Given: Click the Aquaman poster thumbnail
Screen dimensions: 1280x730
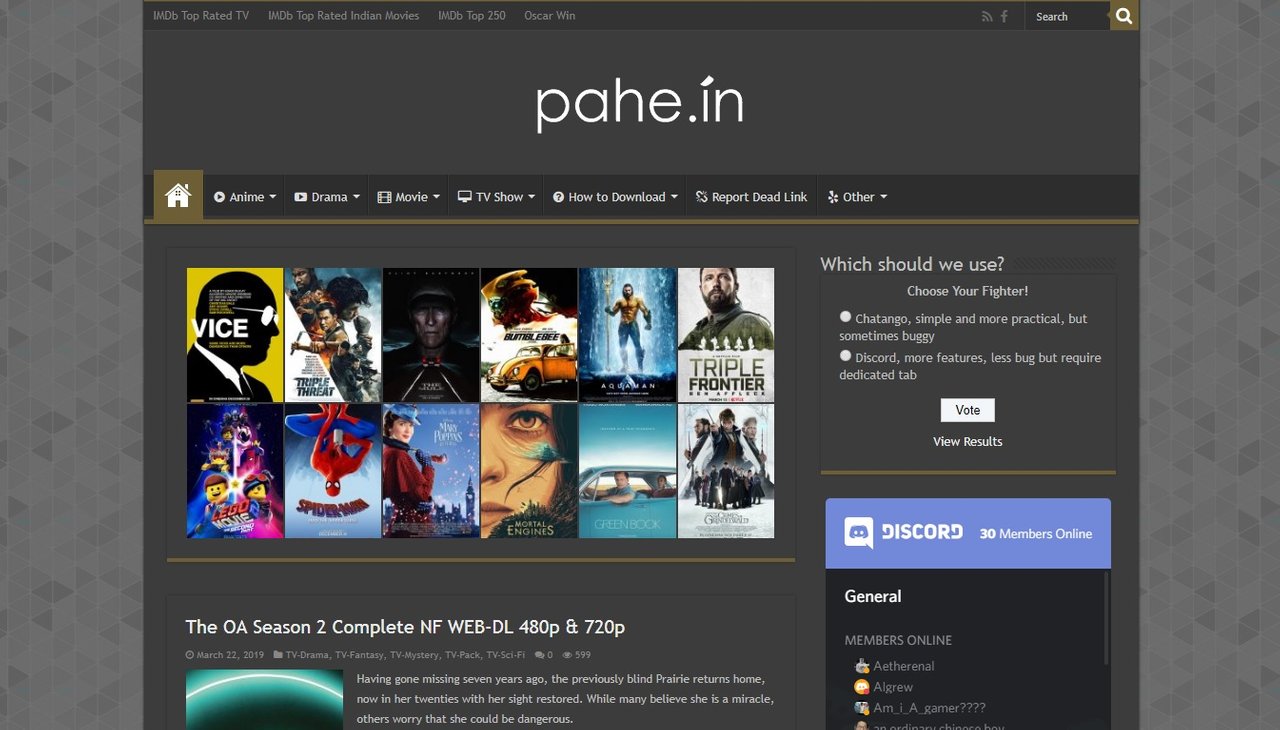Looking at the screenshot, I should [x=627, y=335].
